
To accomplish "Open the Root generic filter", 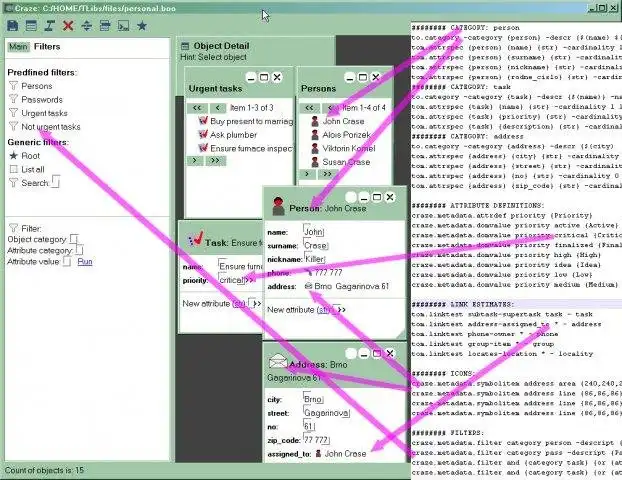I will point(31,156).
